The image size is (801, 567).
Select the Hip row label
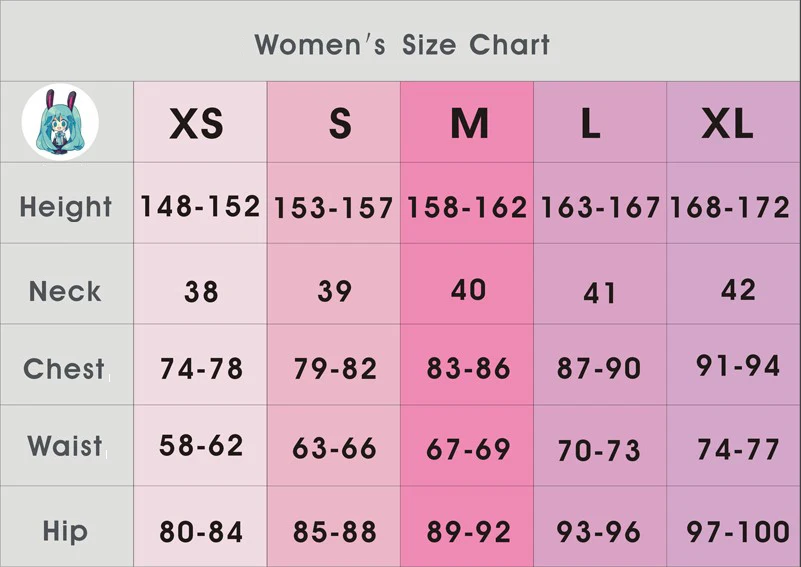point(65,531)
